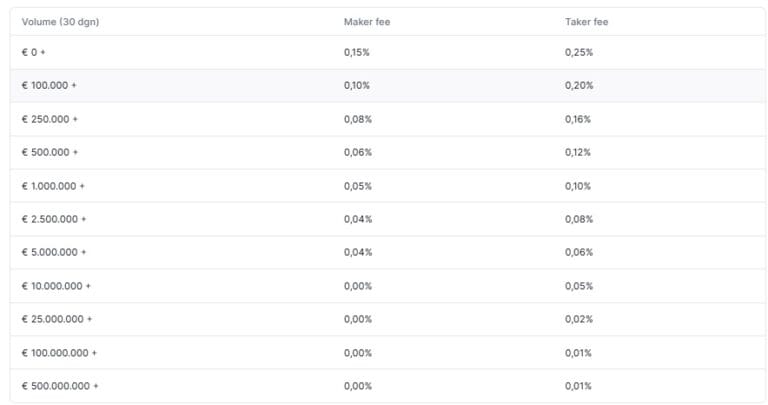Click the 0,02% taker fee value
The image size is (768, 405).
click(578, 319)
